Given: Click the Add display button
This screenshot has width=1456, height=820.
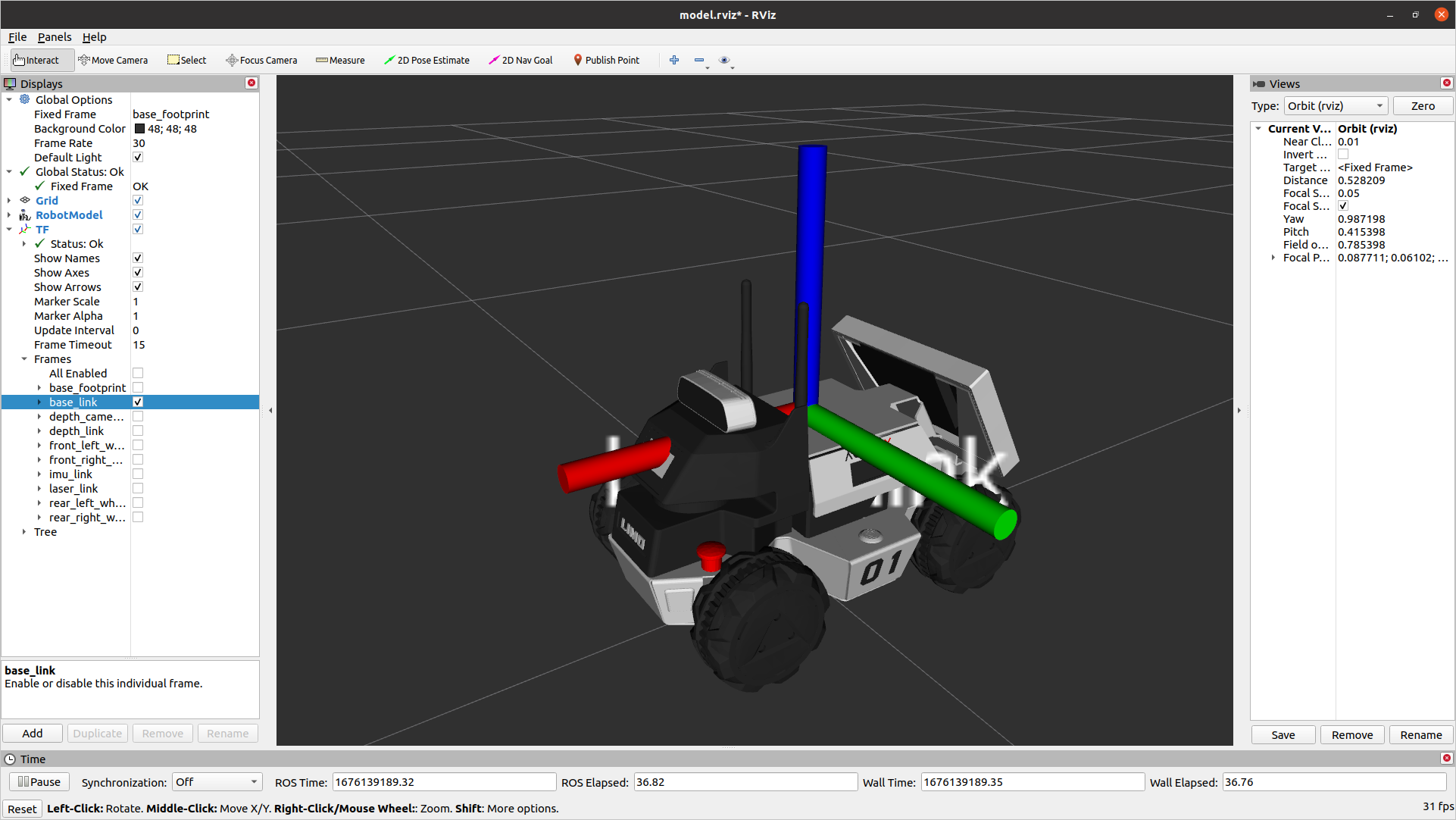Looking at the screenshot, I should [33, 733].
